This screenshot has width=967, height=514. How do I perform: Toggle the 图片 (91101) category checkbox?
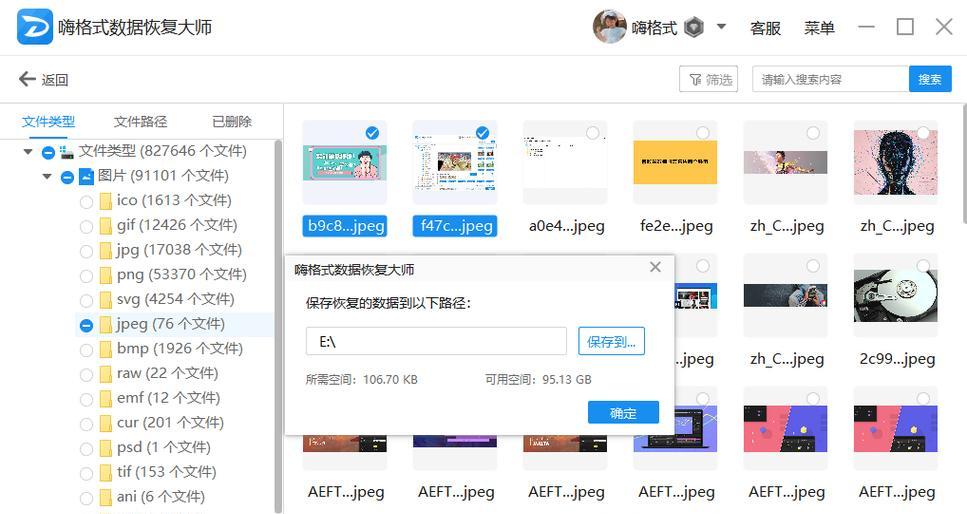click(x=67, y=177)
